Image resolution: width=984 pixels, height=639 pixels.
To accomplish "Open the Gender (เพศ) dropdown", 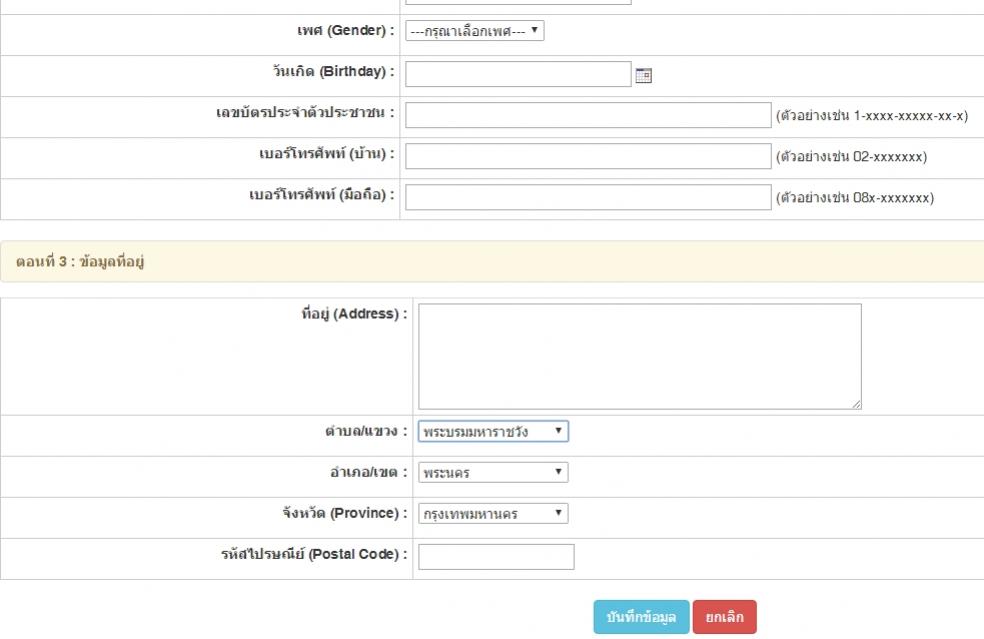I will [474, 31].
